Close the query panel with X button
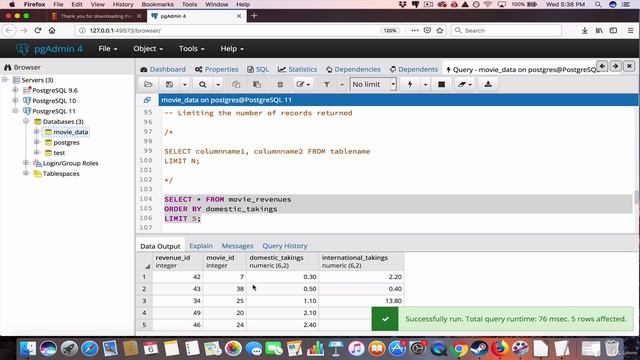The width and height of the screenshot is (640, 360). tap(629, 66)
